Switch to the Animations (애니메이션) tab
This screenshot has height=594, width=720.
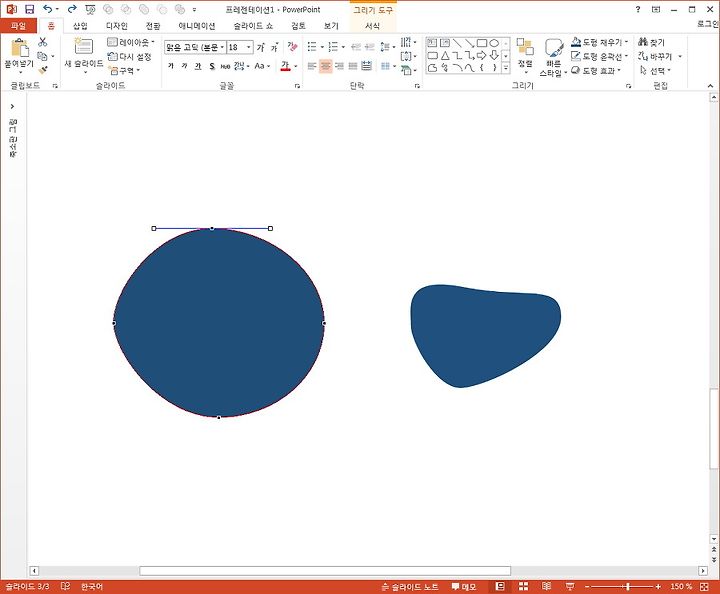[197, 26]
